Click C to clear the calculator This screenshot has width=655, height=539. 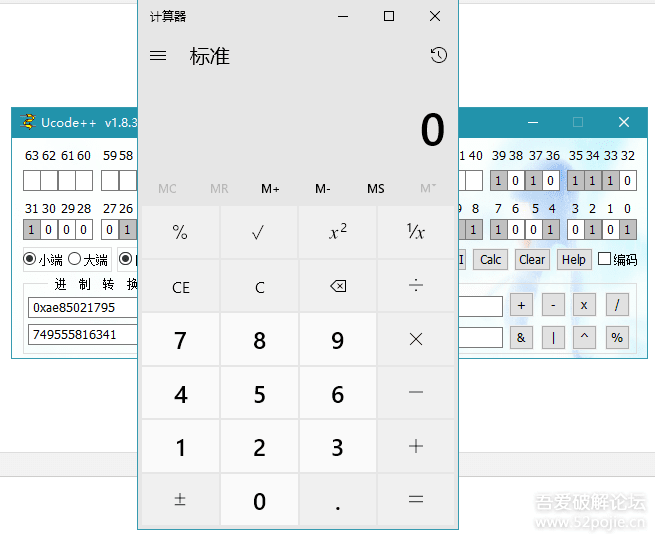coord(259,286)
